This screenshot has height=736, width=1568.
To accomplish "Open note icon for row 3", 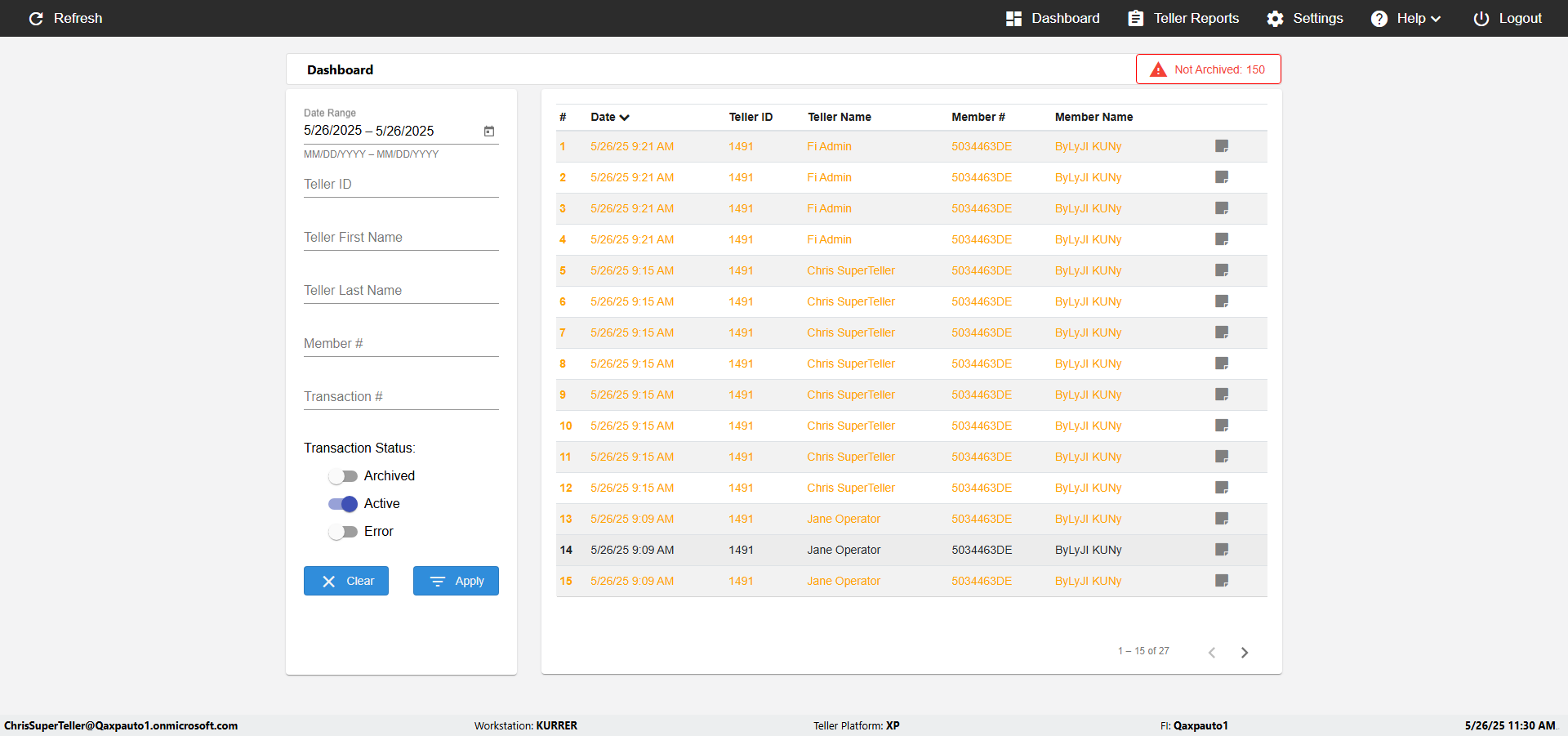I will (x=1222, y=208).
